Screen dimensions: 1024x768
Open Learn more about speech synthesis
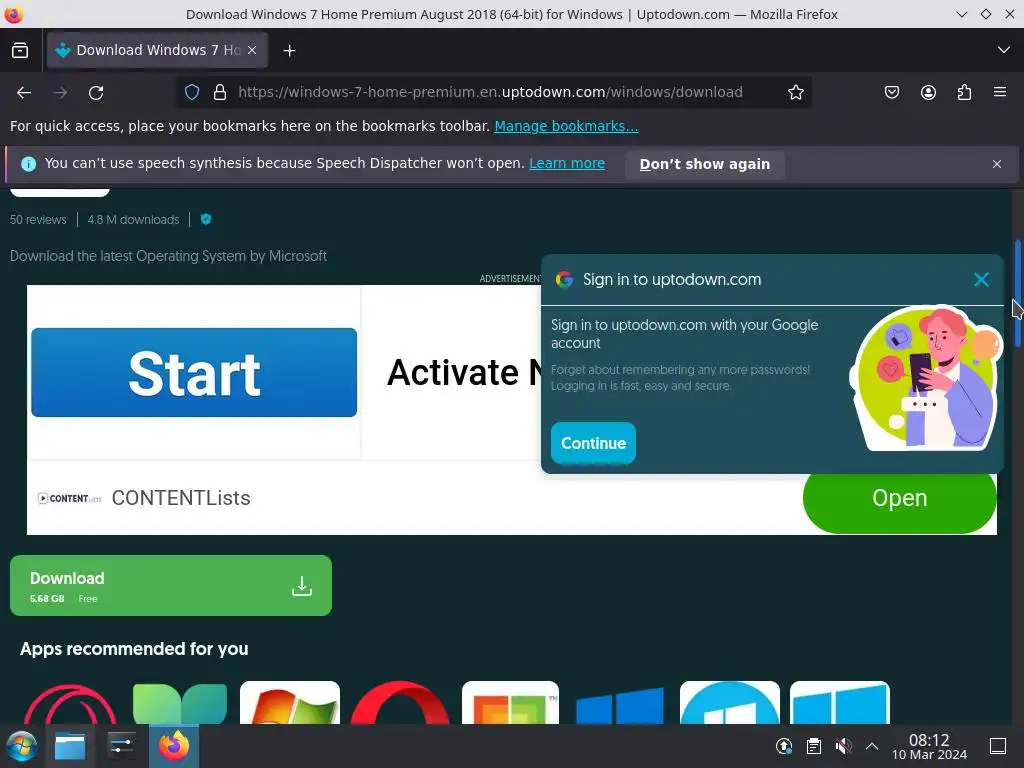tap(567, 163)
